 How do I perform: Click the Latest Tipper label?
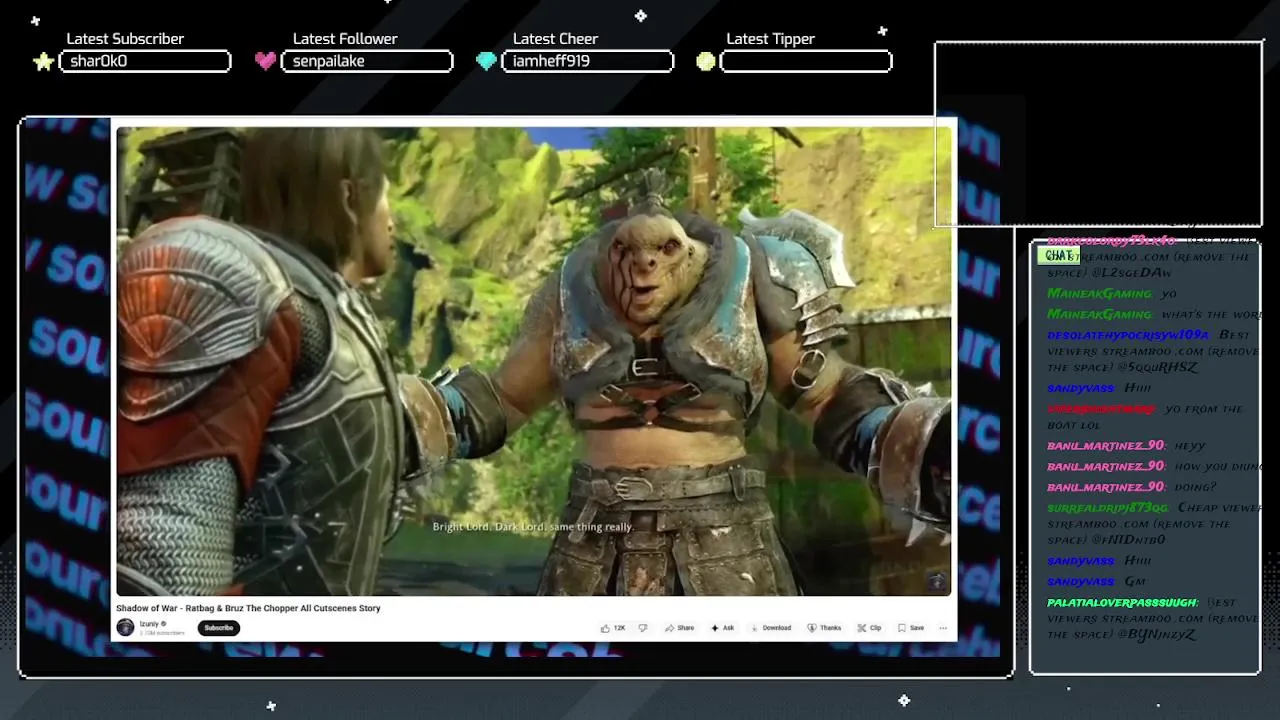click(x=770, y=39)
